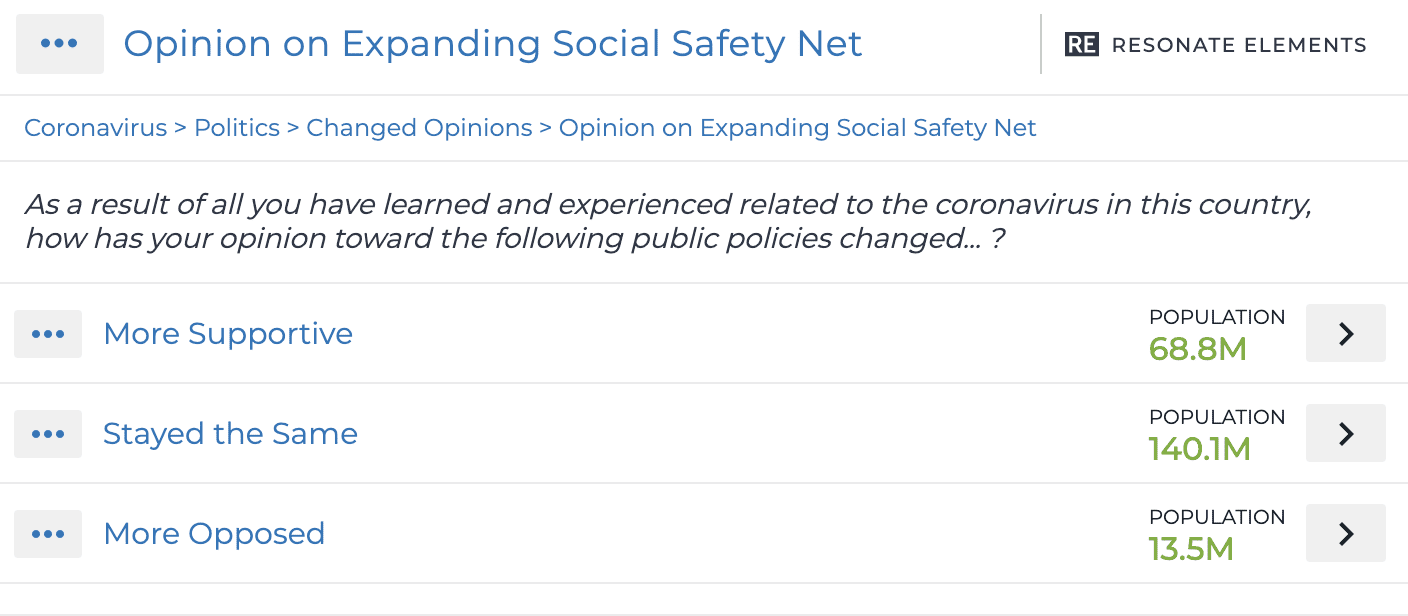Click the RE Resonate Elements logo
Image resolution: width=1408 pixels, height=616 pixels.
pos(1213,44)
